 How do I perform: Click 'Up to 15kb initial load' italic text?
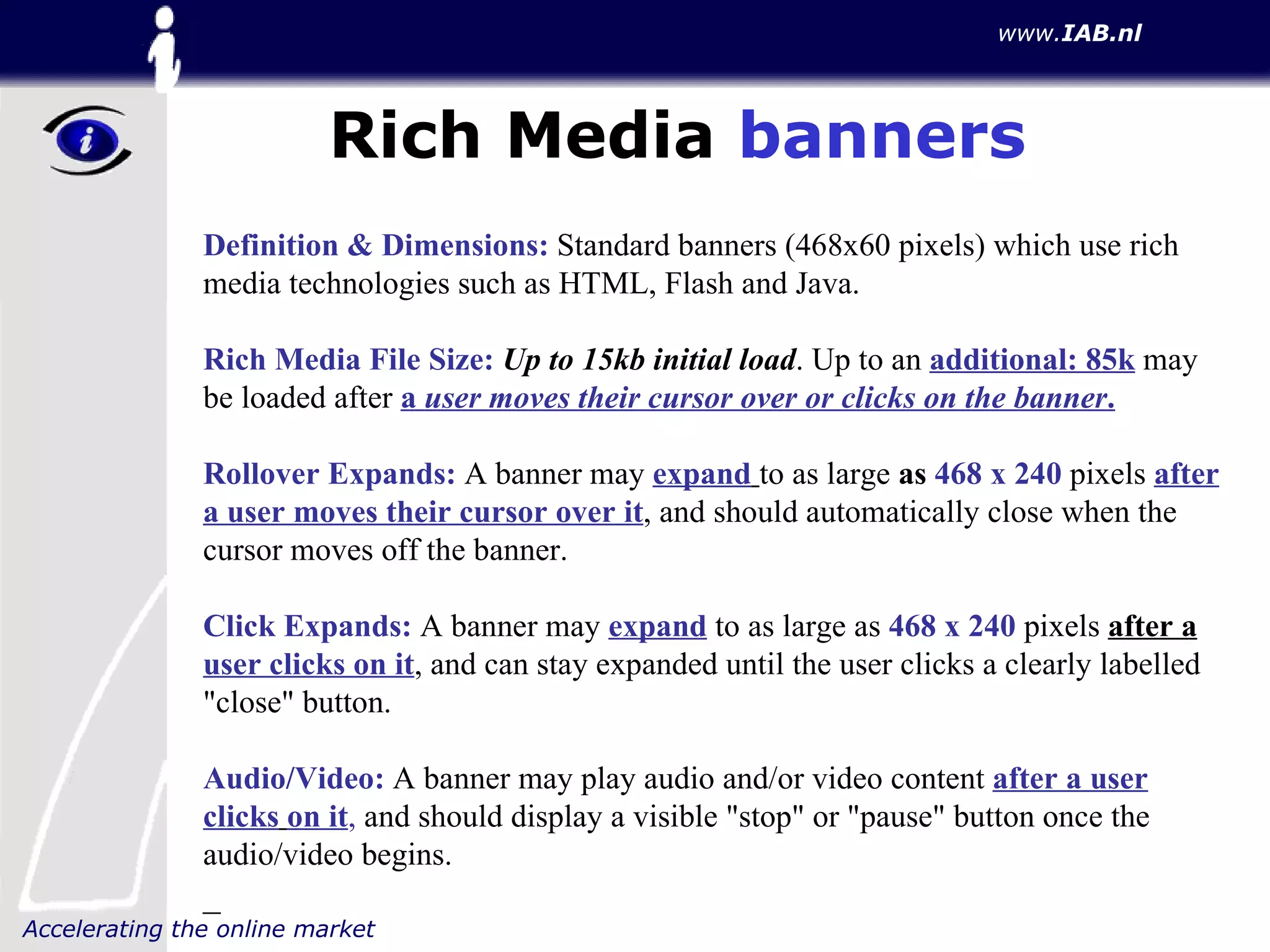click(649, 360)
